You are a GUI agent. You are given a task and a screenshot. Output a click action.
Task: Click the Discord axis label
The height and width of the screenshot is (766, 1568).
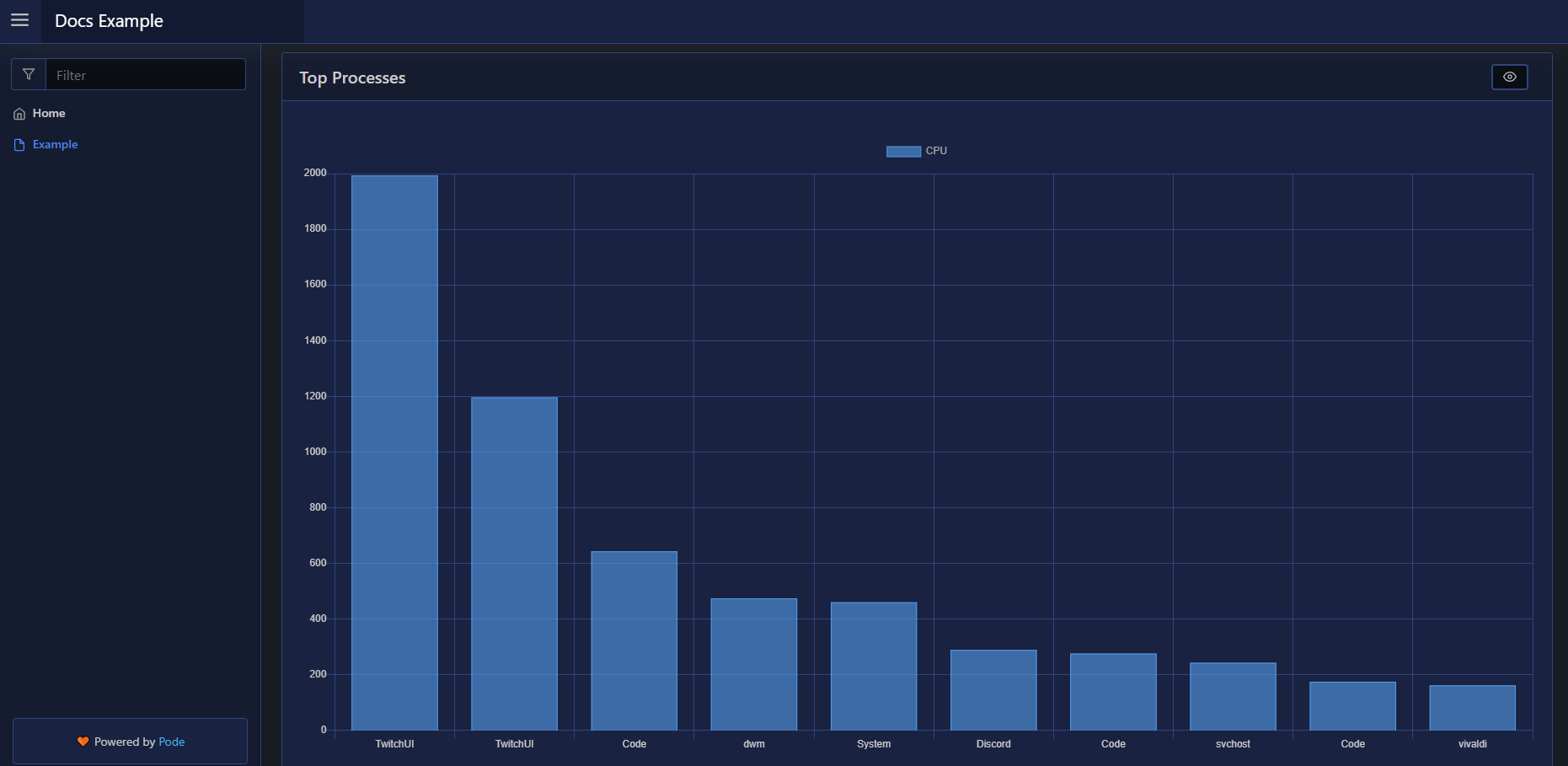(x=993, y=744)
